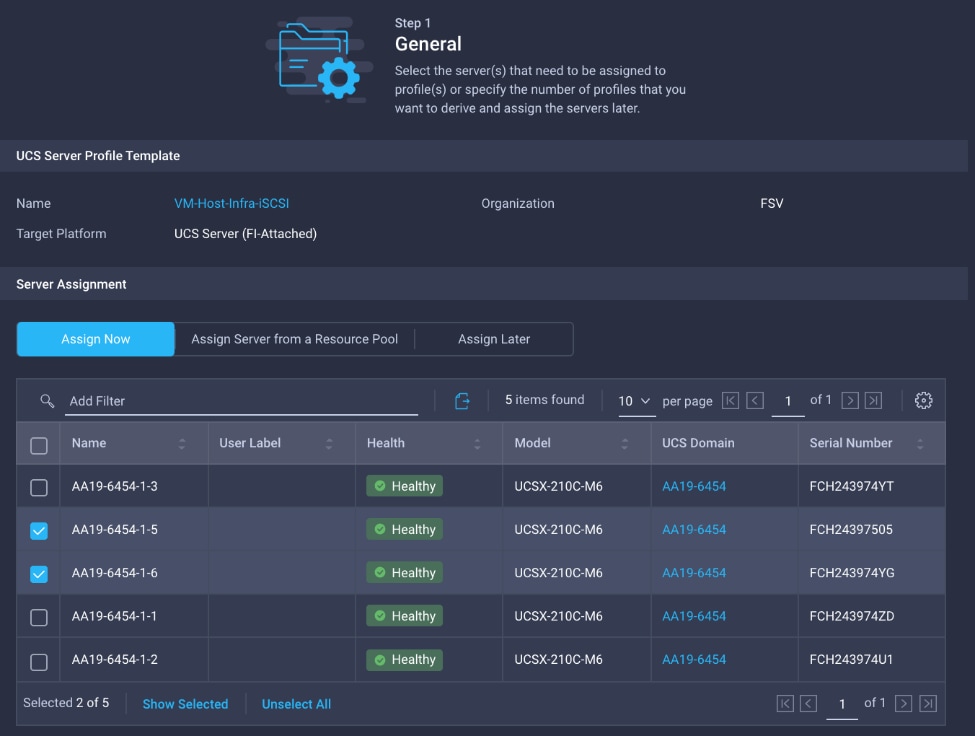Click the Healthy badge for AA19-6454-1-5
975x736 pixels.
[404, 530]
